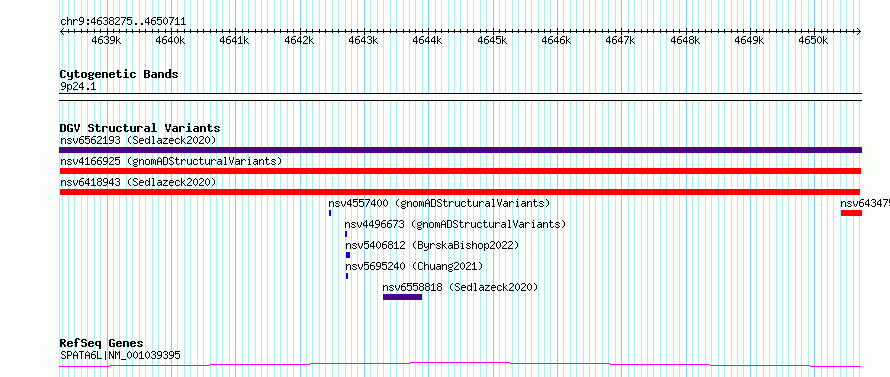Click the ruler's right arrowhead
Image resolution: width=890 pixels, height=377 pixels.
pyautogui.click(x=859, y=32)
